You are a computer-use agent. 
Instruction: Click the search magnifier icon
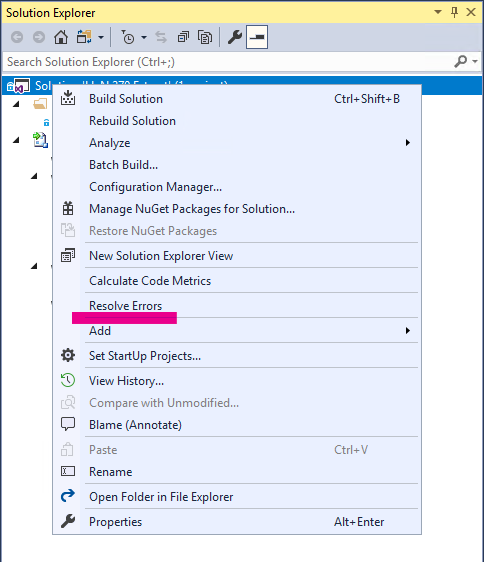(x=461, y=62)
